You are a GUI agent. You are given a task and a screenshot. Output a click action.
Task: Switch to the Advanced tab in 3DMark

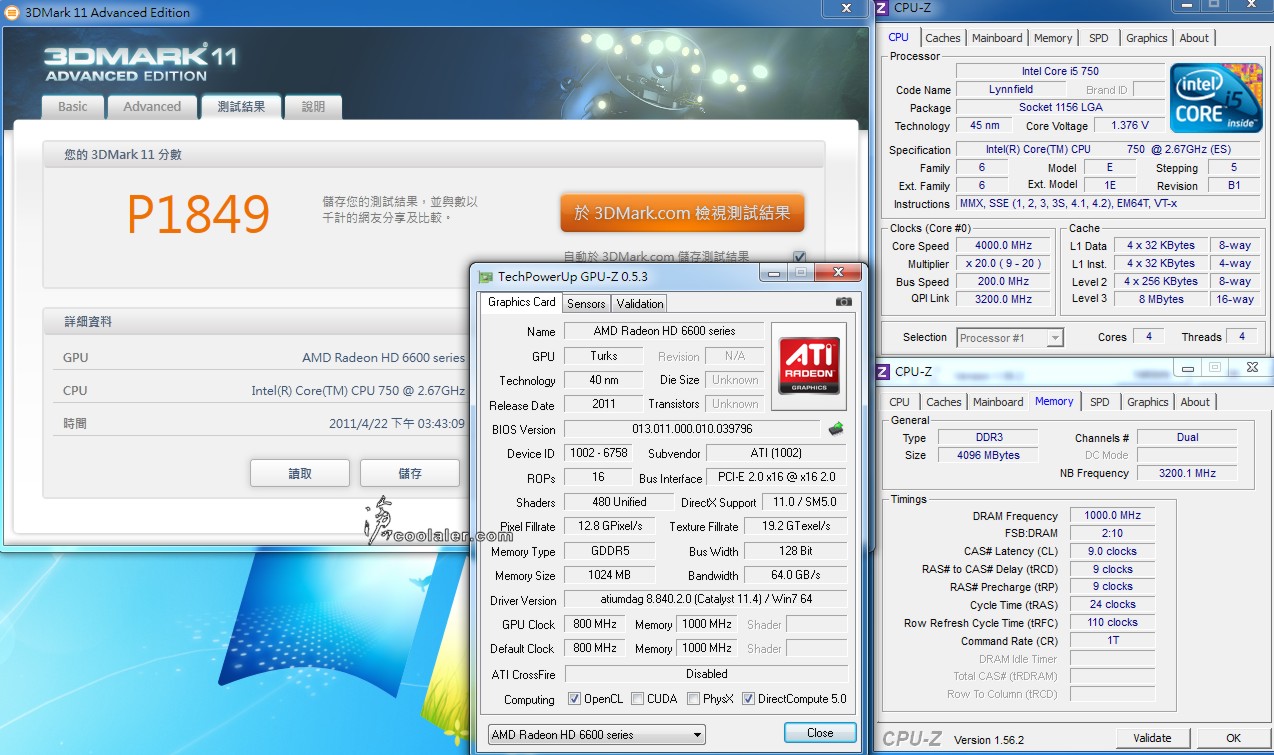click(152, 107)
